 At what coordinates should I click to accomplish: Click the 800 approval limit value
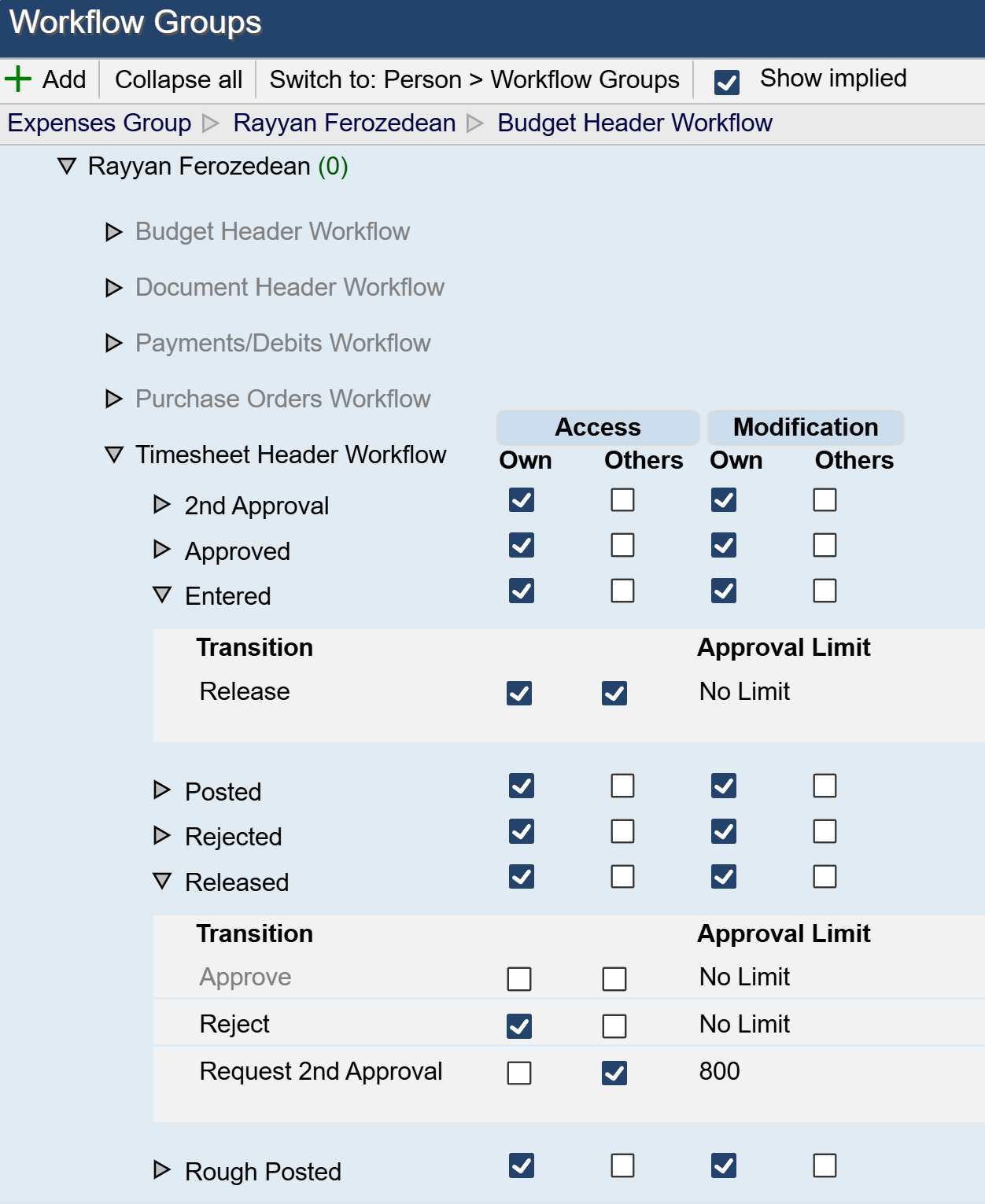pos(719,1071)
